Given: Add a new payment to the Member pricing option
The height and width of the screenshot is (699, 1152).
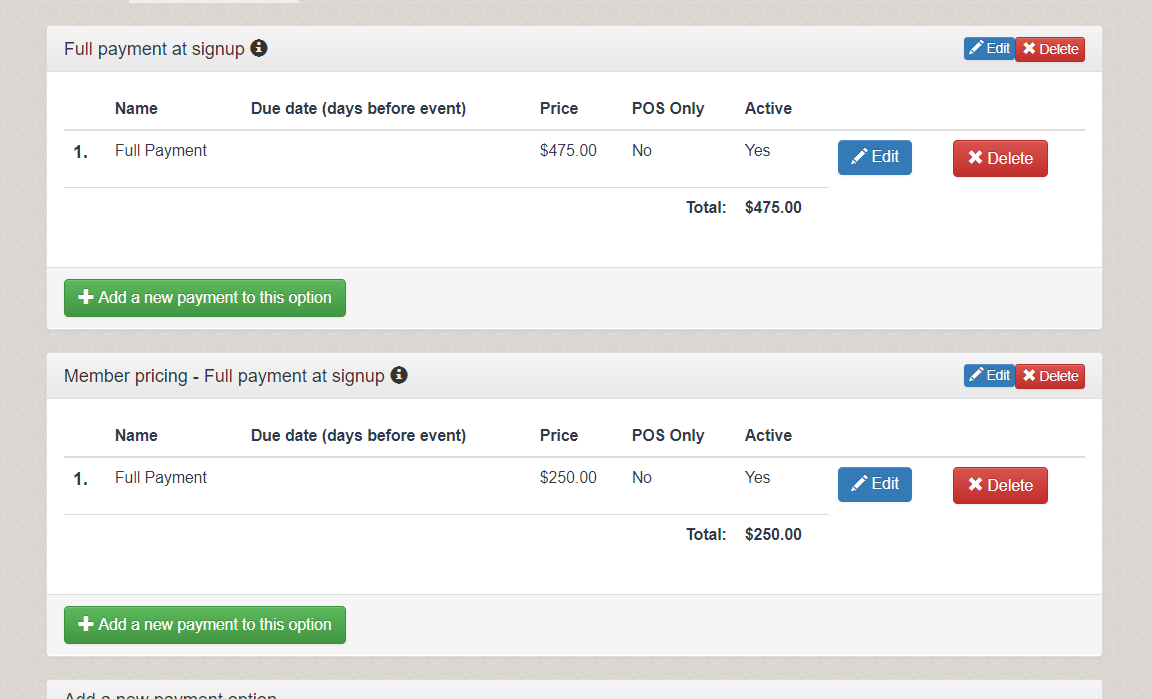Looking at the screenshot, I should 204,624.
